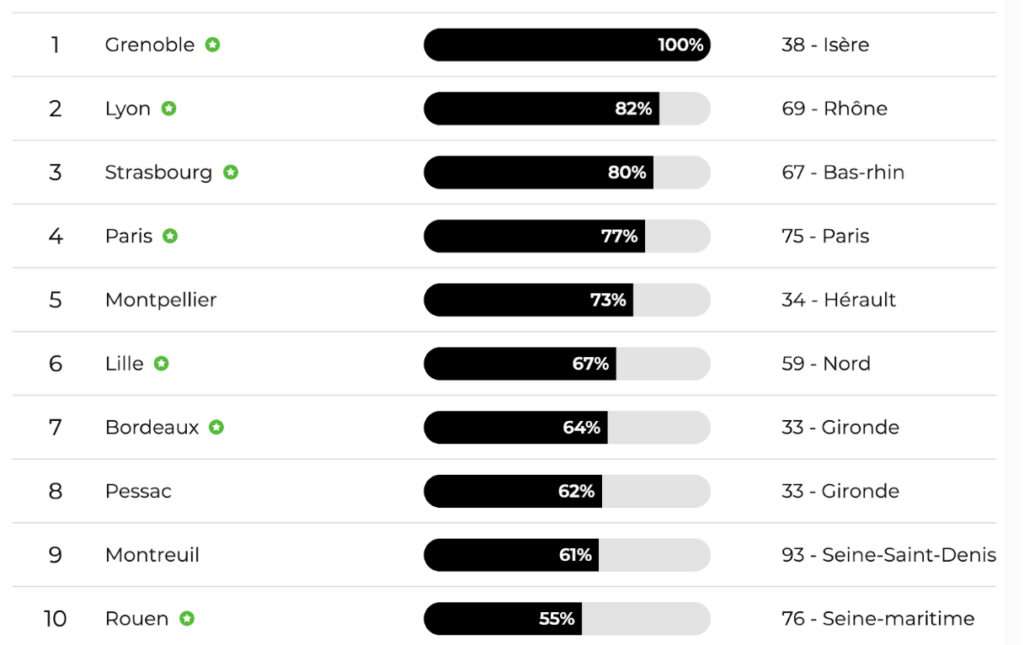Click the 34 - Hérault department label
The image size is (1024, 645).
[838, 300]
